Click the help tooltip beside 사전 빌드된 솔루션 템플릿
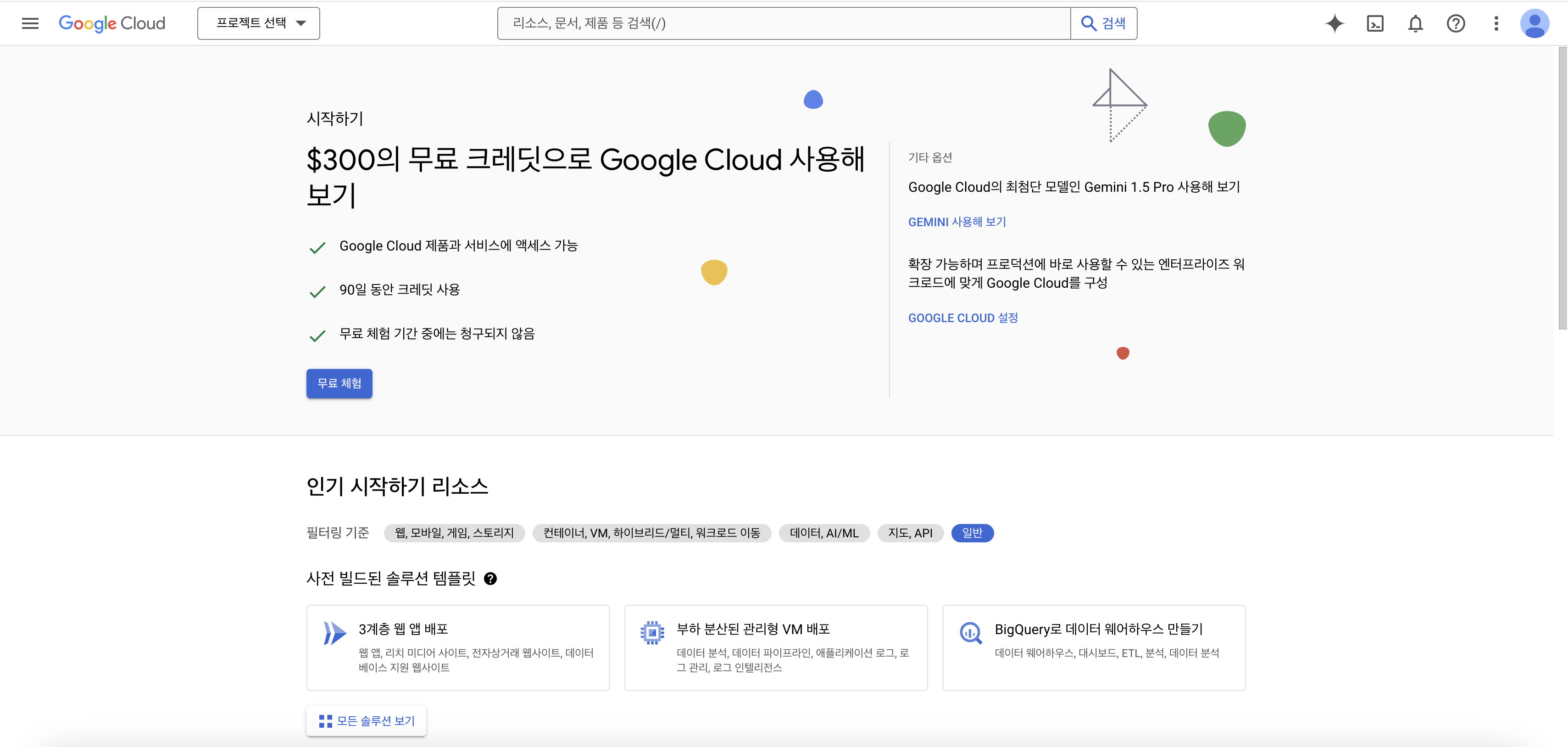The width and height of the screenshot is (1568, 747). tap(491, 578)
